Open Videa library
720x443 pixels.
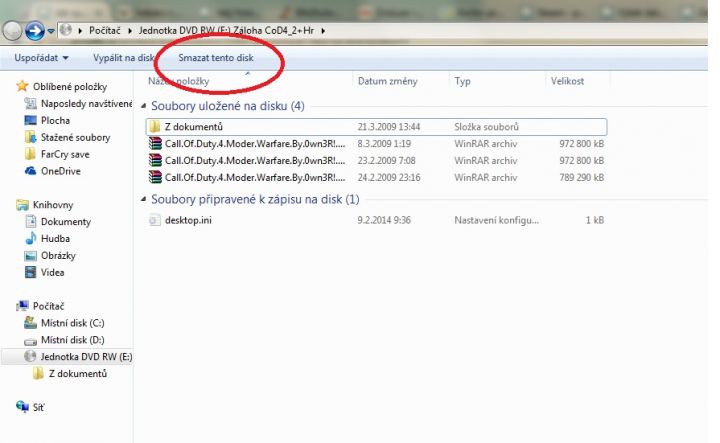coord(52,273)
